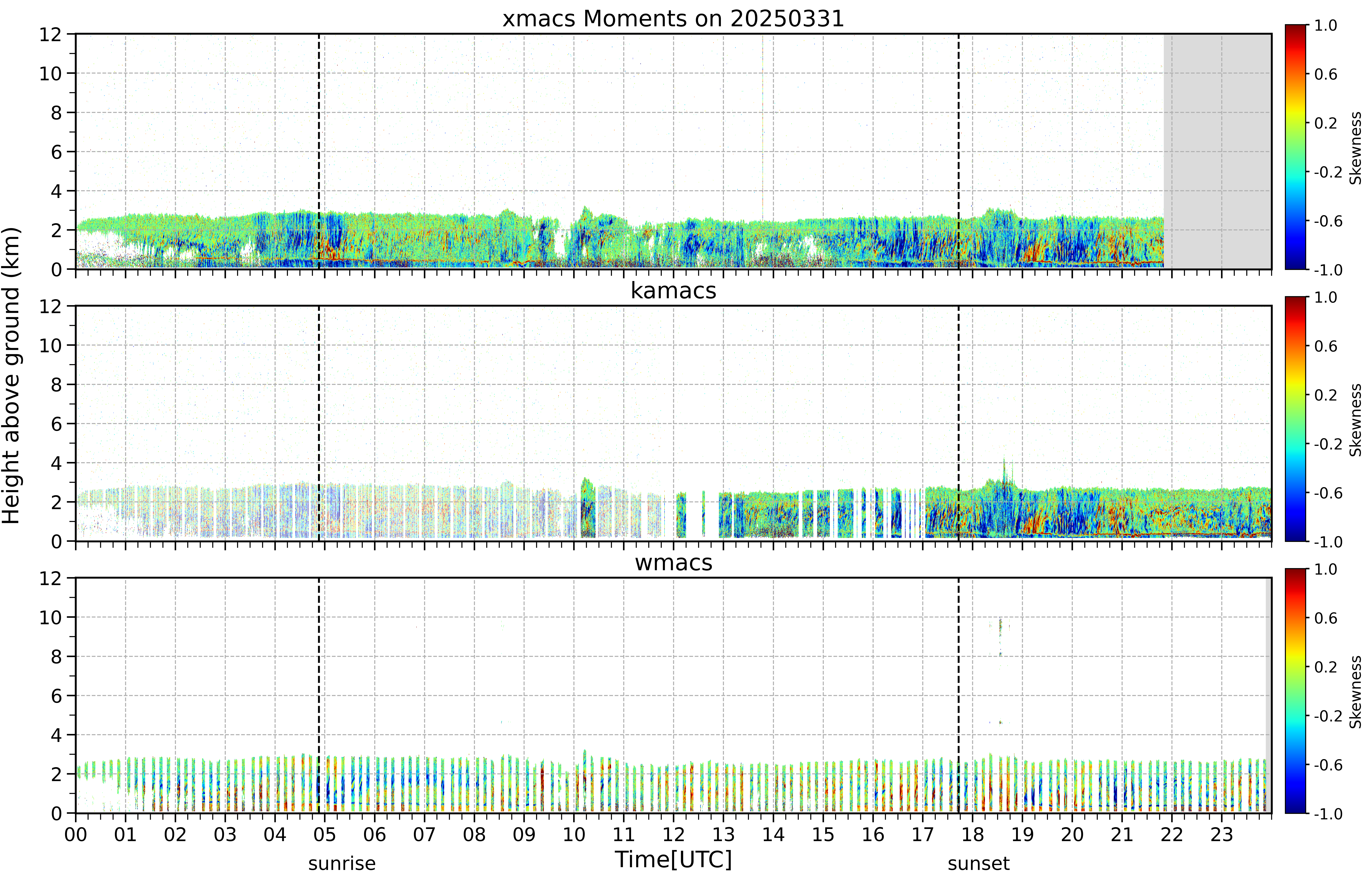Click the "8" height tick of wmacs panel
The width and height of the screenshot is (1372, 883).
pyautogui.click(x=56, y=657)
